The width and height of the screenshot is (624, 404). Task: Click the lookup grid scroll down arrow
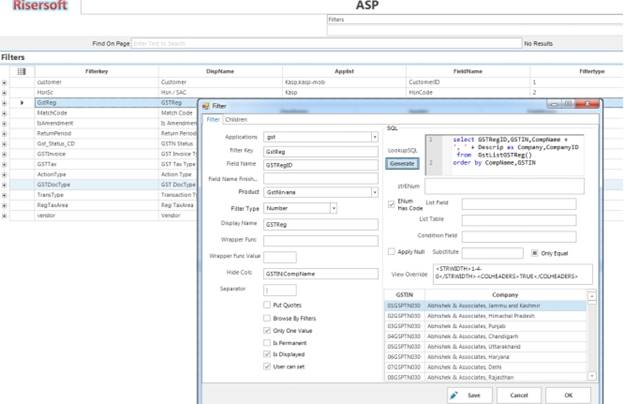(x=592, y=376)
